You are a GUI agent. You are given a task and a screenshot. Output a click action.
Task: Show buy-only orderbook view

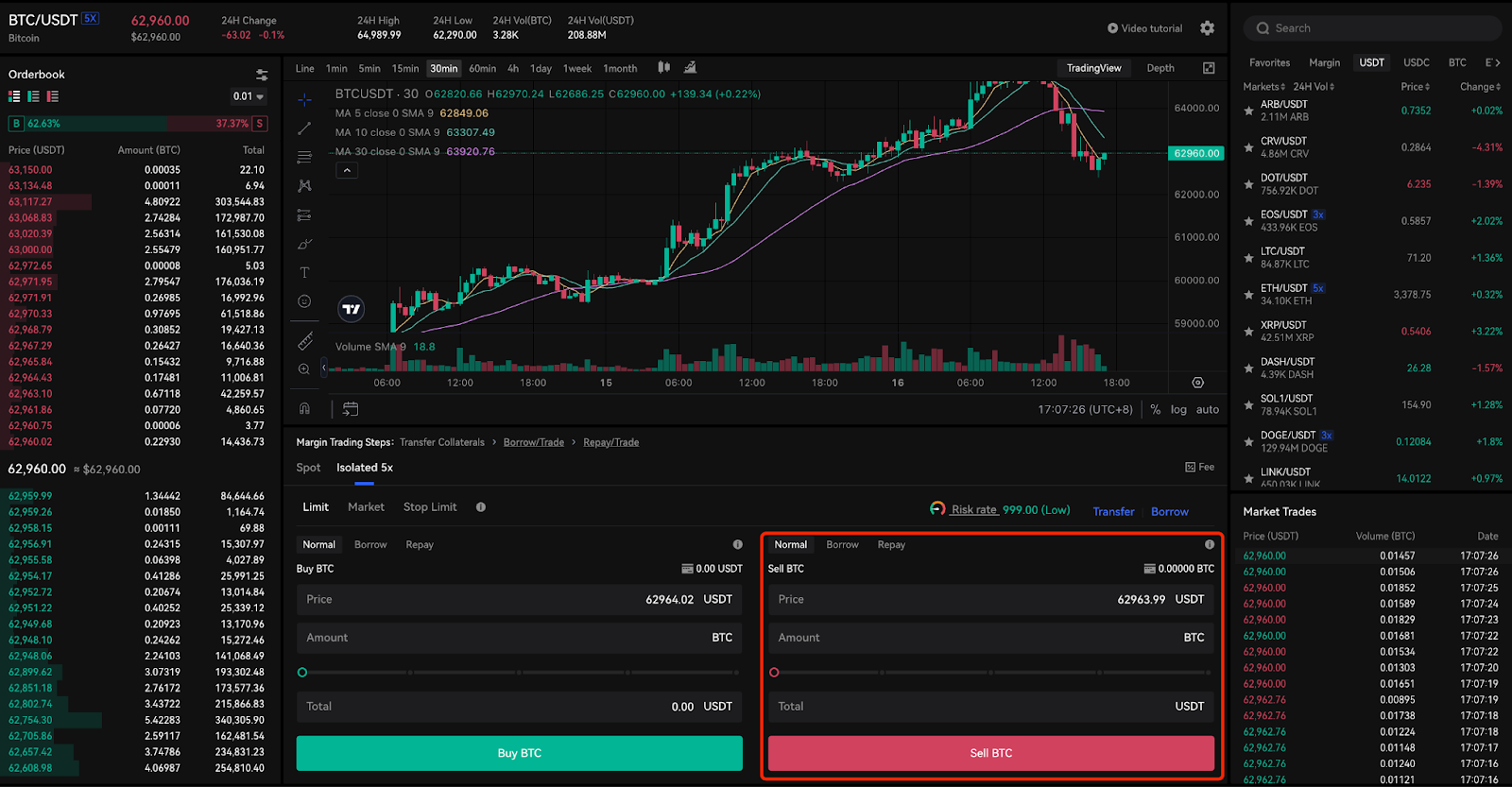click(x=33, y=96)
